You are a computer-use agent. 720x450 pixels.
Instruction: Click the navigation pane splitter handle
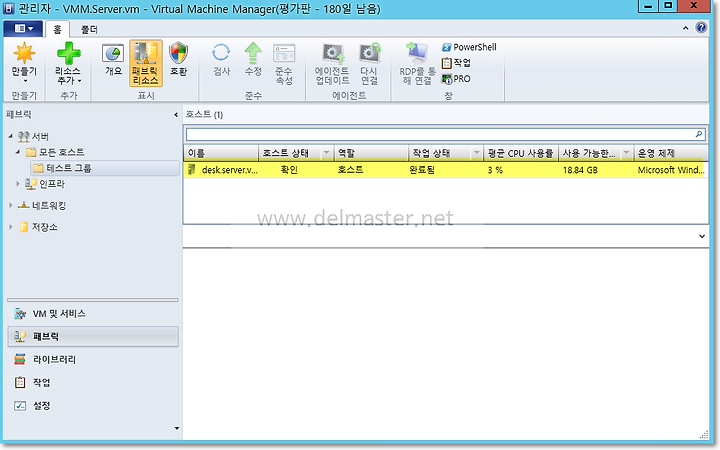(x=93, y=300)
